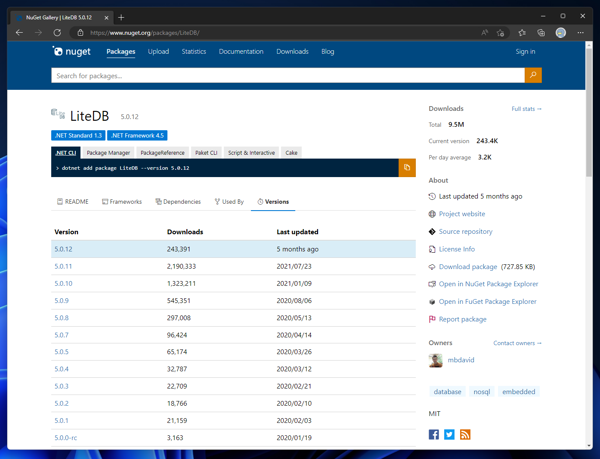Copy the dotnet add package command

[407, 168]
